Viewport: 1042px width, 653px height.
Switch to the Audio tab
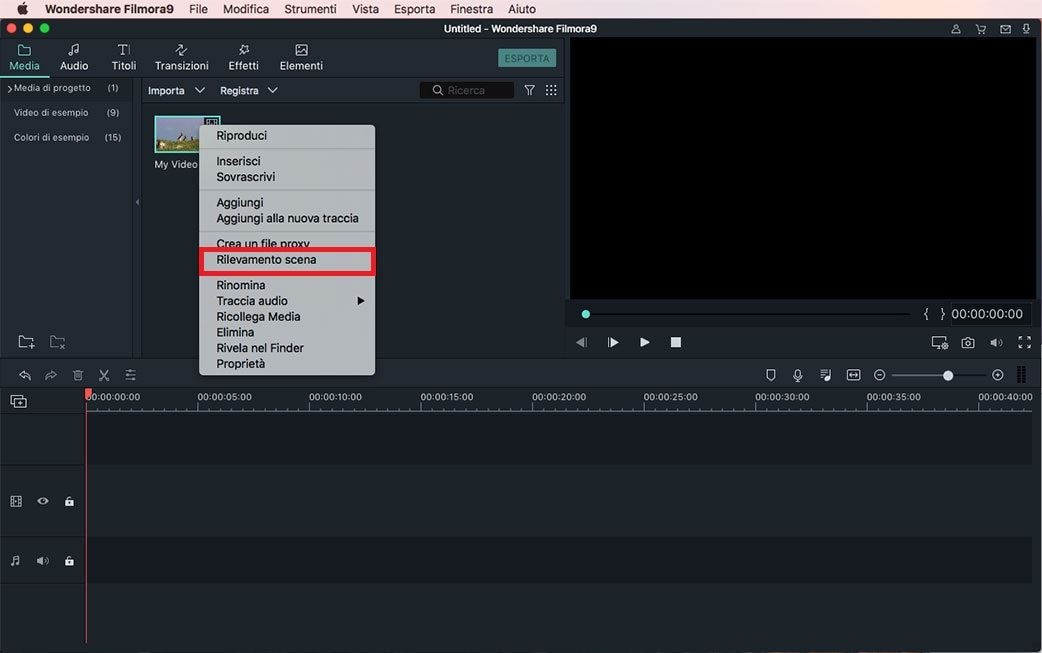click(x=74, y=58)
